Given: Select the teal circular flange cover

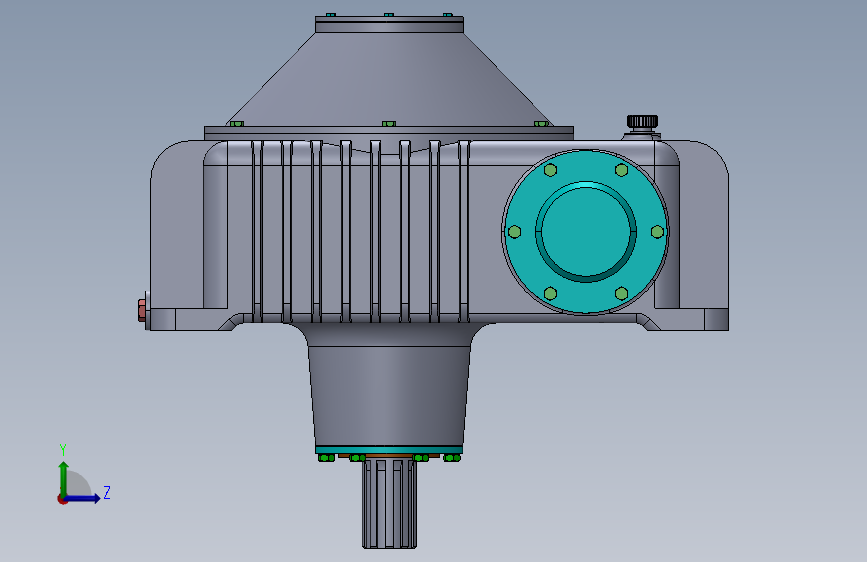Looking at the screenshot, I should [586, 232].
